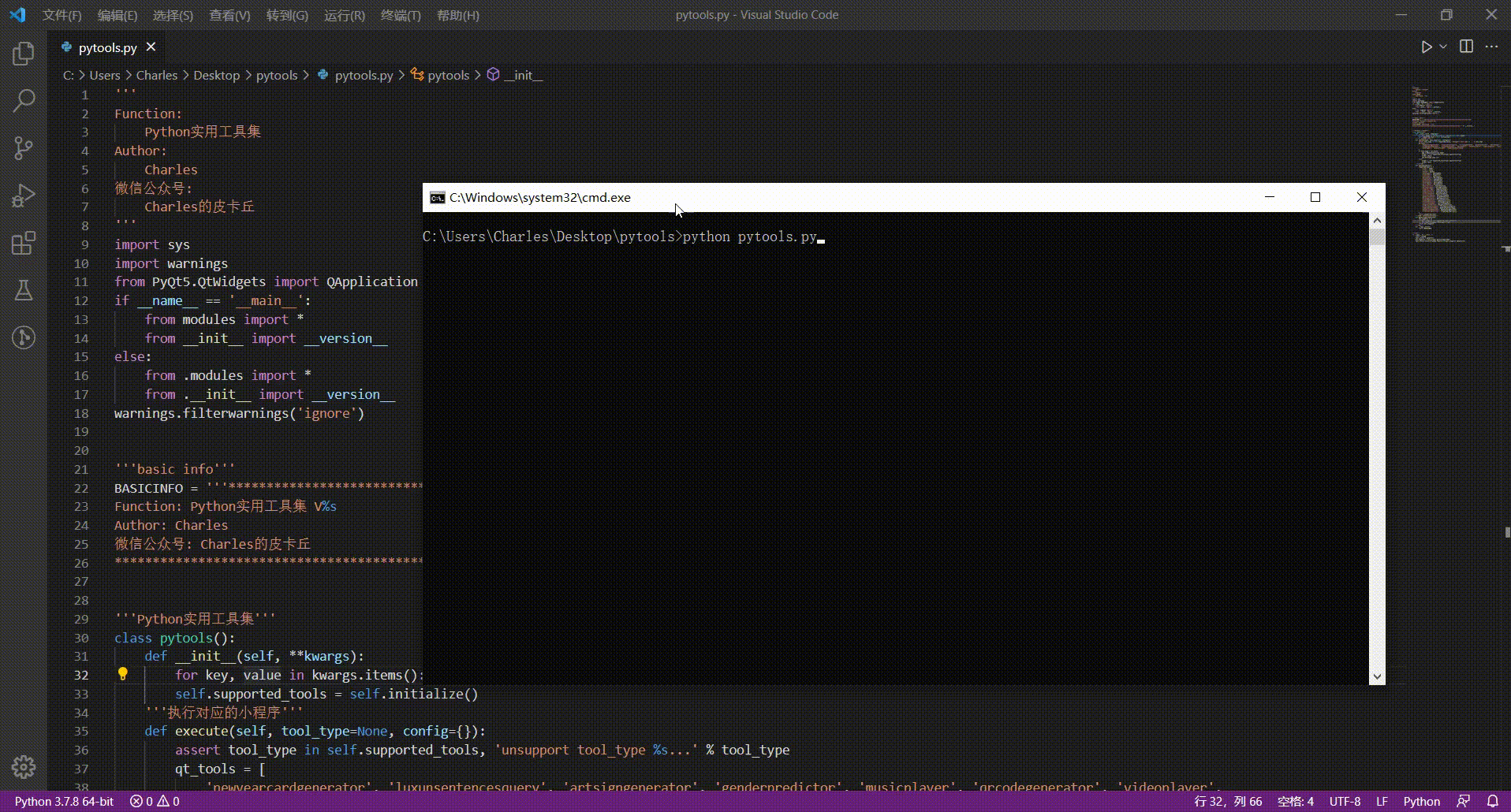Open the Git graph sidebar icon
Viewport: 1511px width, 812px height.
click(x=24, y=337)
